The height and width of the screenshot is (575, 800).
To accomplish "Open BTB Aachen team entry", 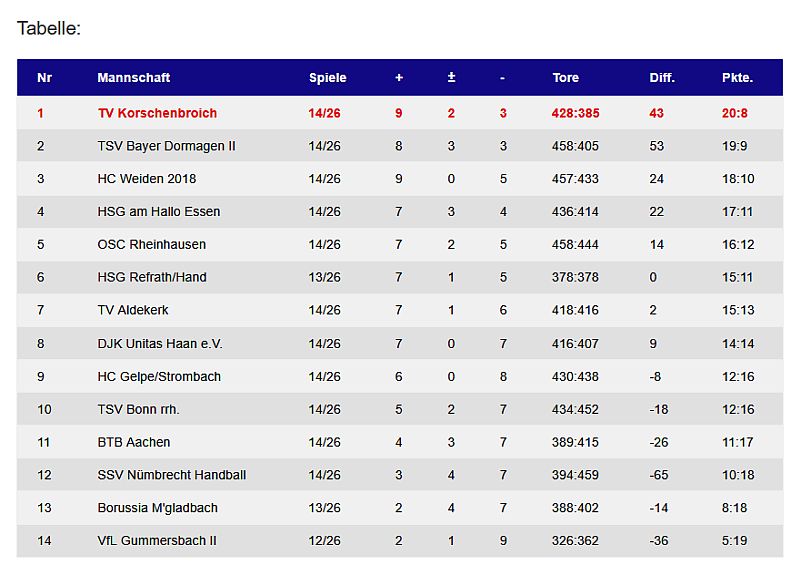I will [x=134, y=442].
